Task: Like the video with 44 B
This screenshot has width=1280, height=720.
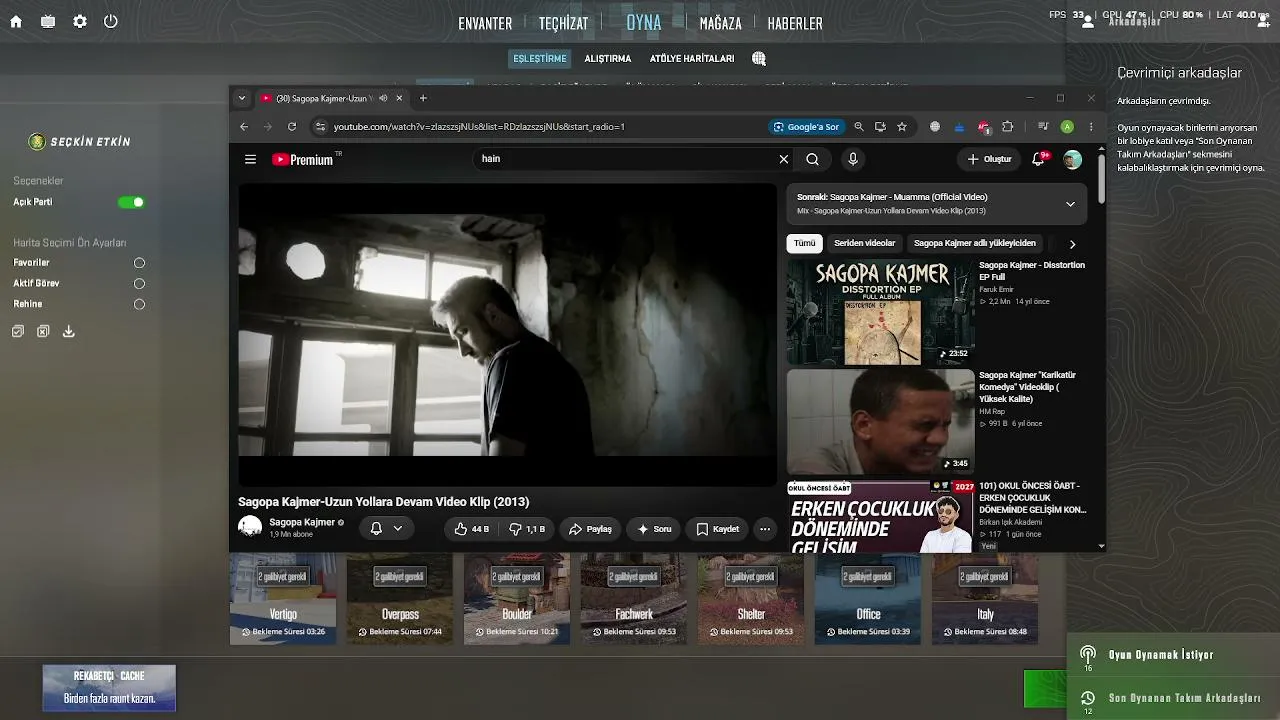Action: click(472, 529)
